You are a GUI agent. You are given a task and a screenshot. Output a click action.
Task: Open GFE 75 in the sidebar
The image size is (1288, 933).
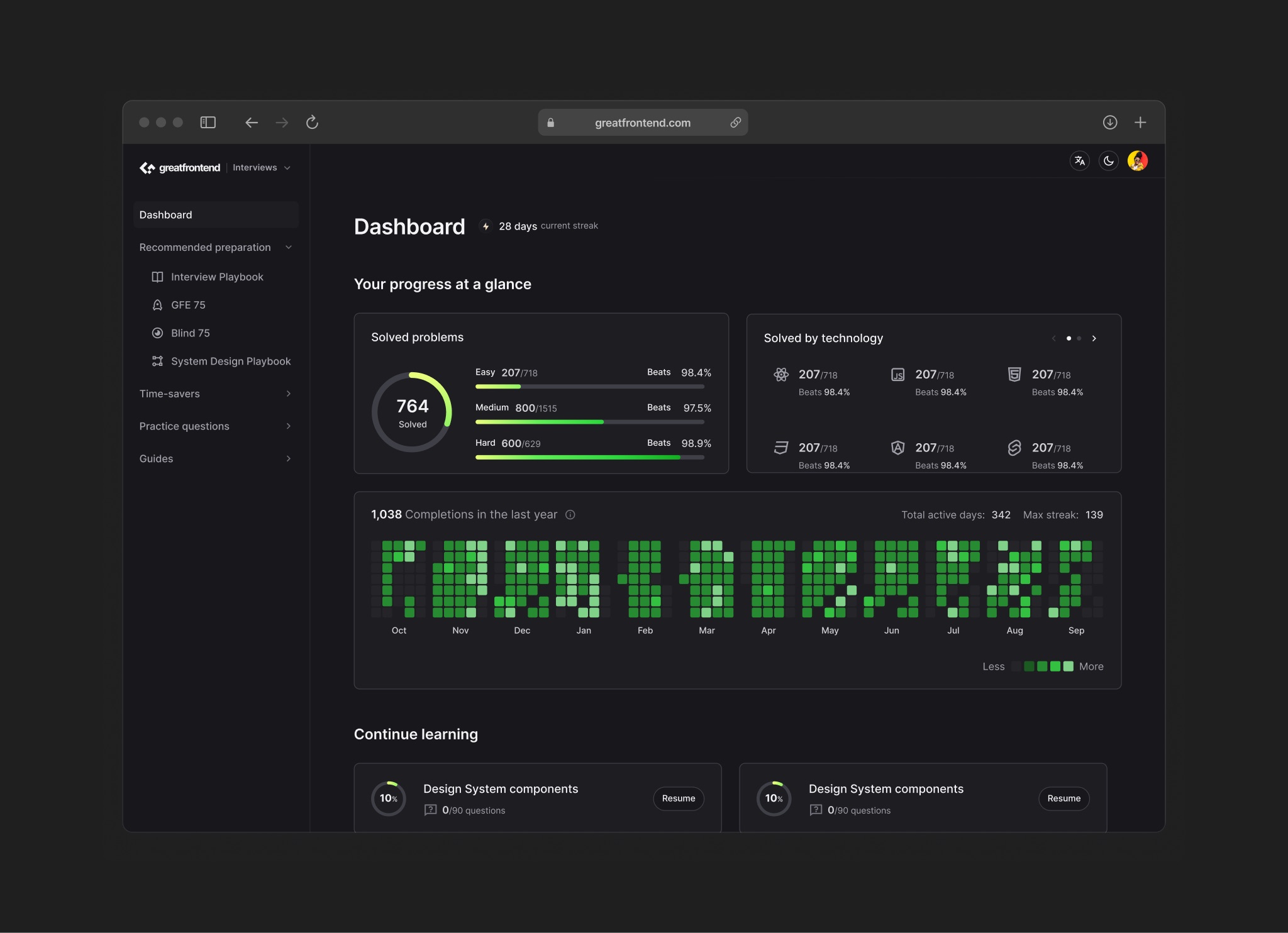[x=188, y=305]
